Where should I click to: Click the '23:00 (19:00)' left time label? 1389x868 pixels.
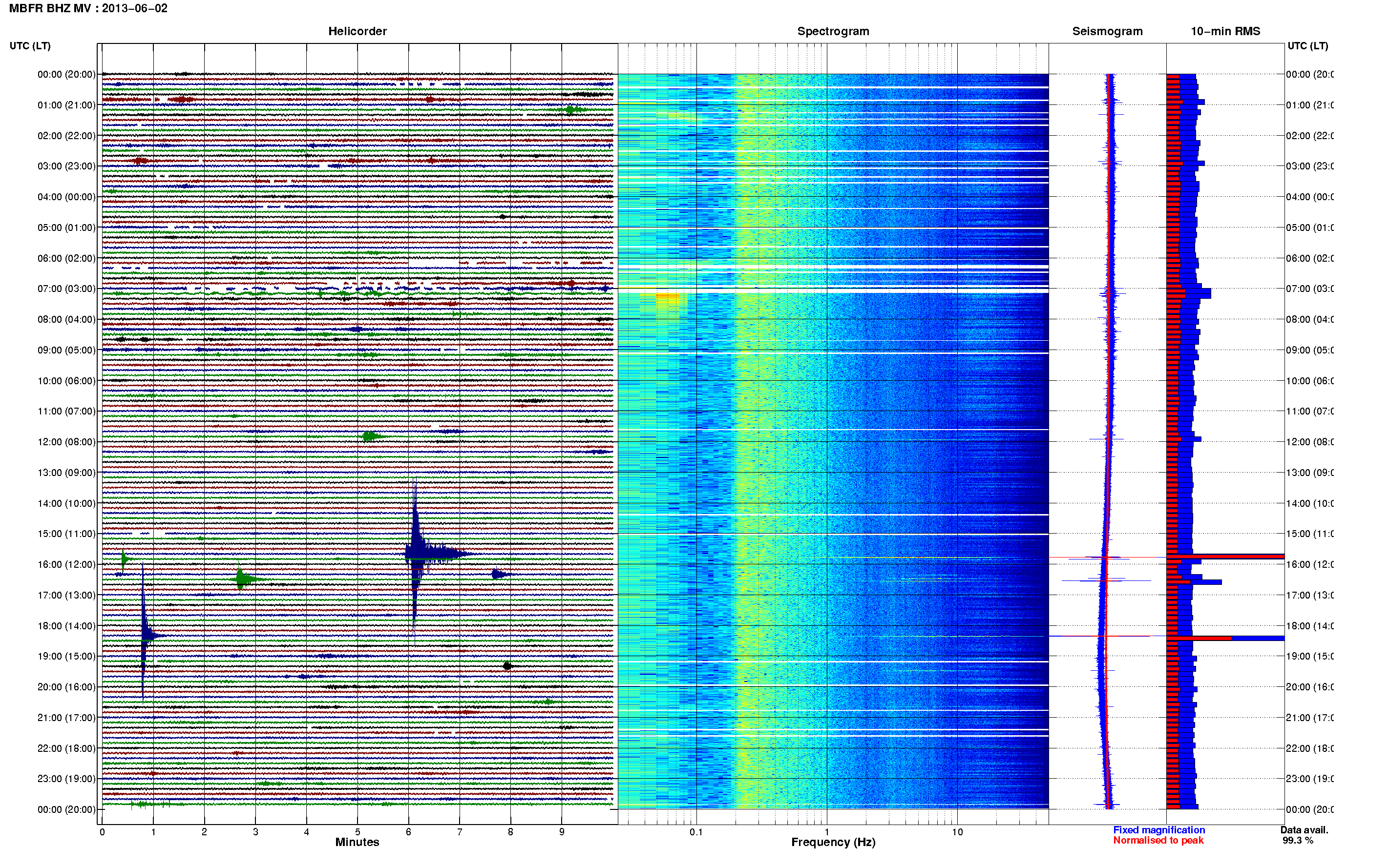pyautogui.click(x=66, y=779)
